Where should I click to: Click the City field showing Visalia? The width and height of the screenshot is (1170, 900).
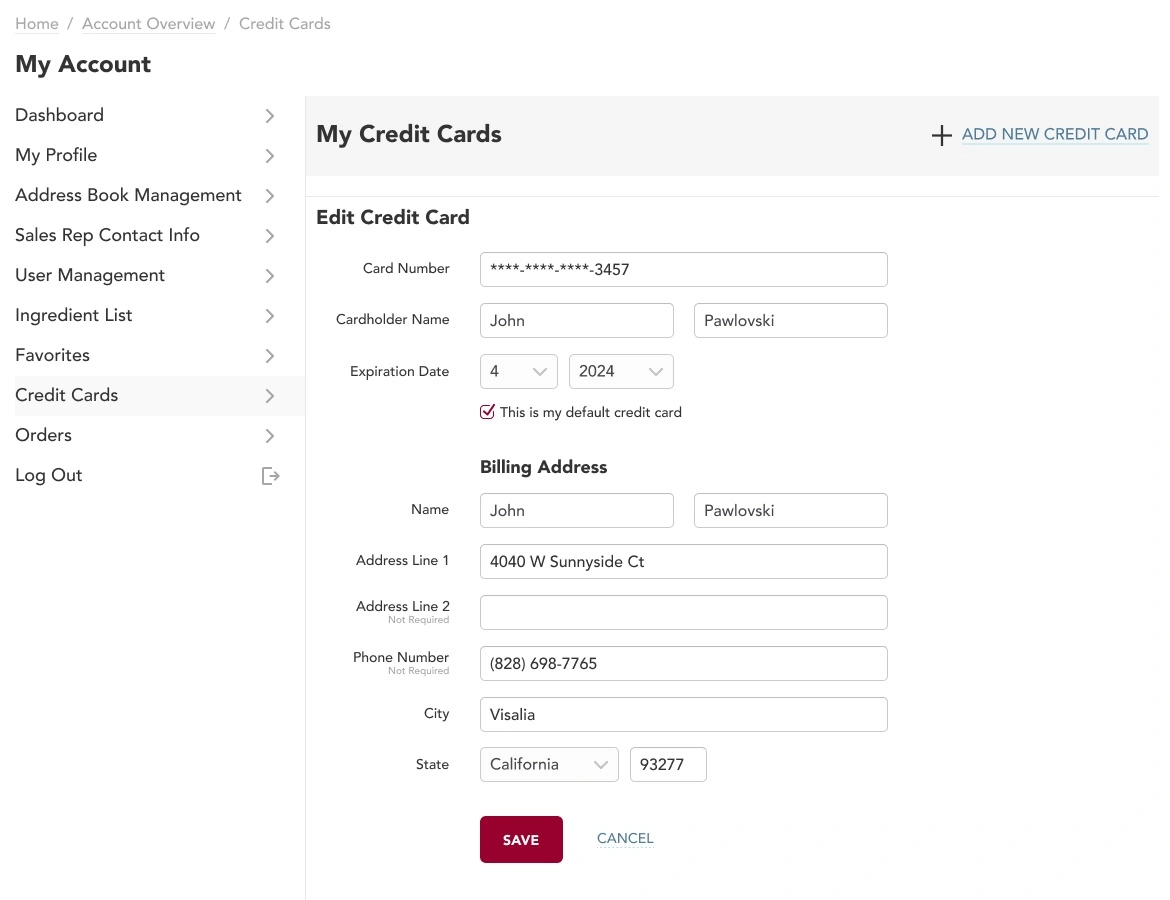pos(683,714)
